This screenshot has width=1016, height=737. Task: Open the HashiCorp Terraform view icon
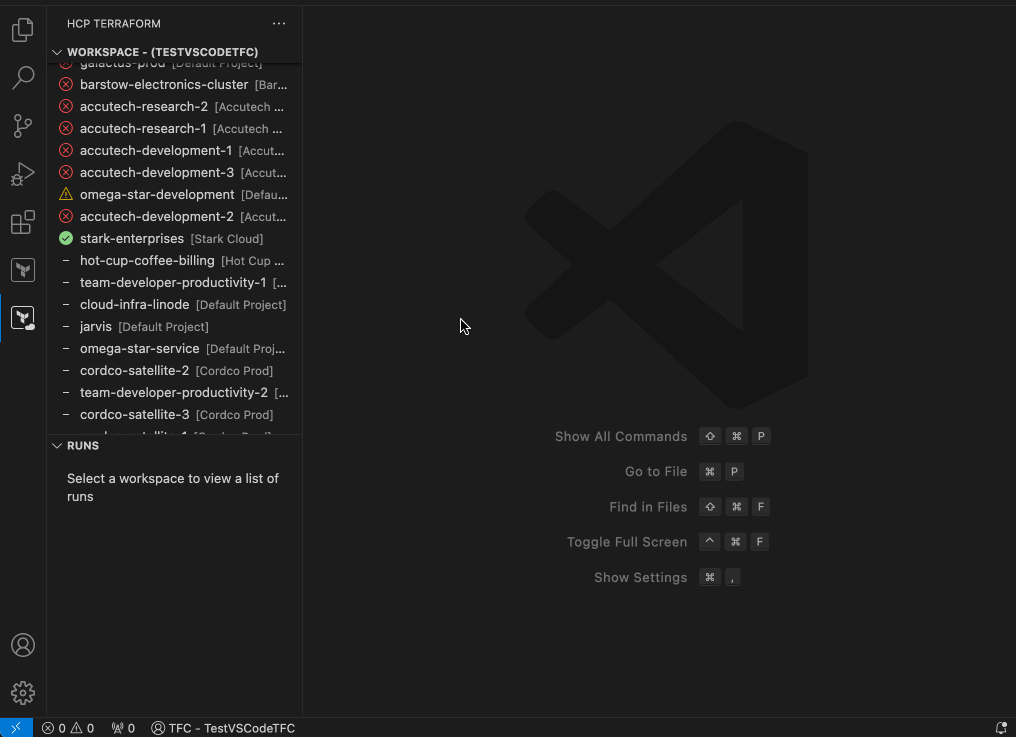(23, 270)
